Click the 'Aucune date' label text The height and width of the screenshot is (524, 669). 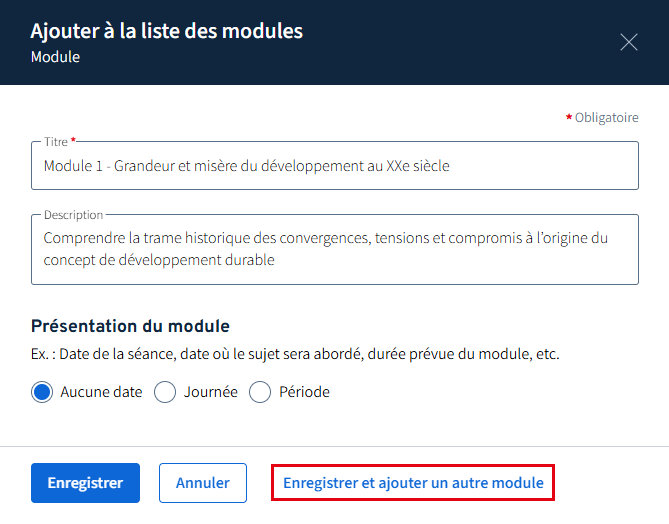pos(101,392)
